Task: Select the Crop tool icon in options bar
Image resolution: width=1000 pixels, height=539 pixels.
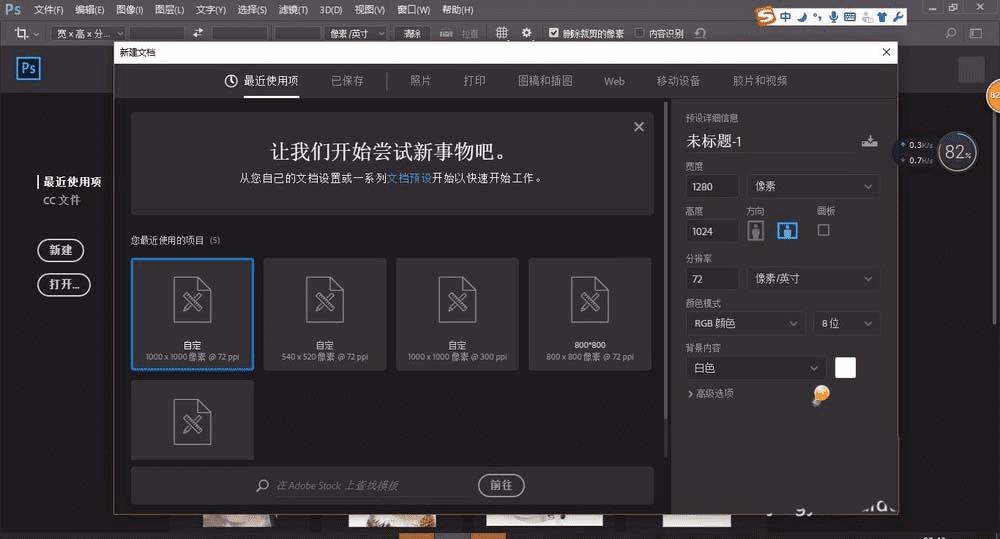Action: (x=22, y=33)
